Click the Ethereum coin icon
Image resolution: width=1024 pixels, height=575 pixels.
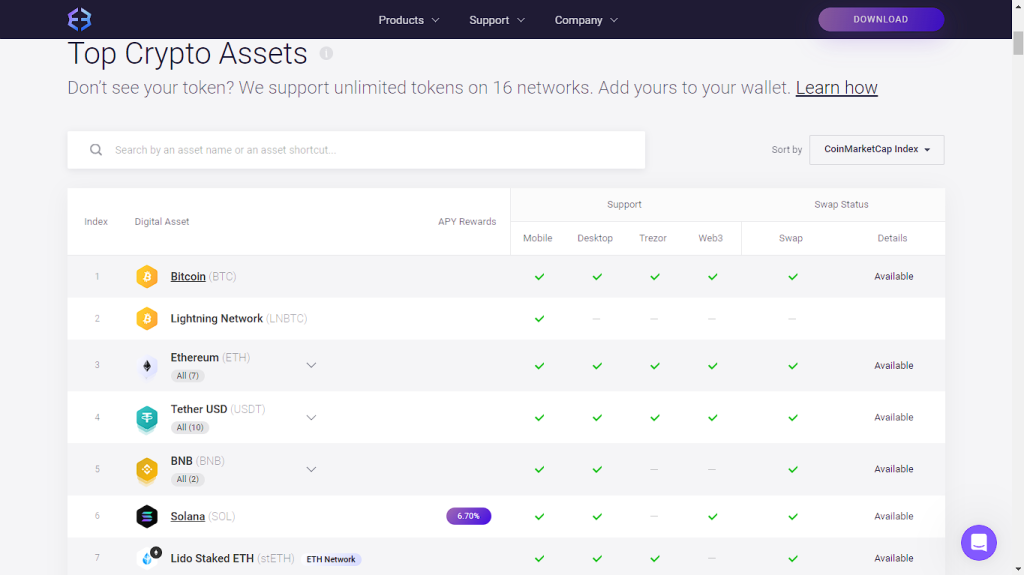pos(147,366)
